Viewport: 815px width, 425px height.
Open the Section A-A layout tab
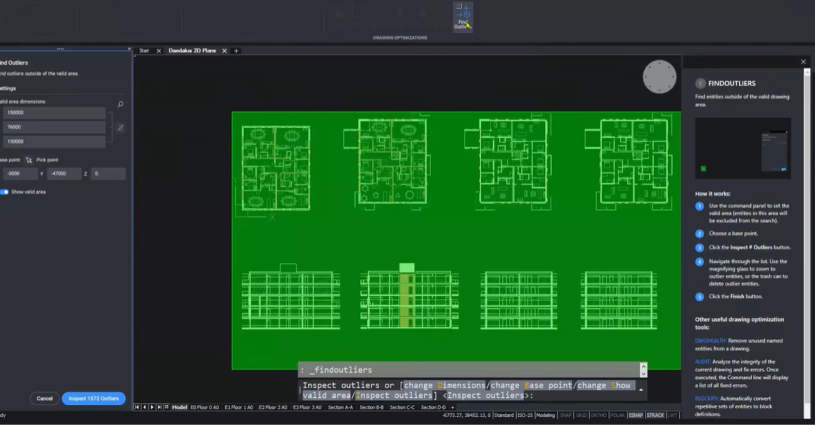pyautogui.click(x=340, y=407)
